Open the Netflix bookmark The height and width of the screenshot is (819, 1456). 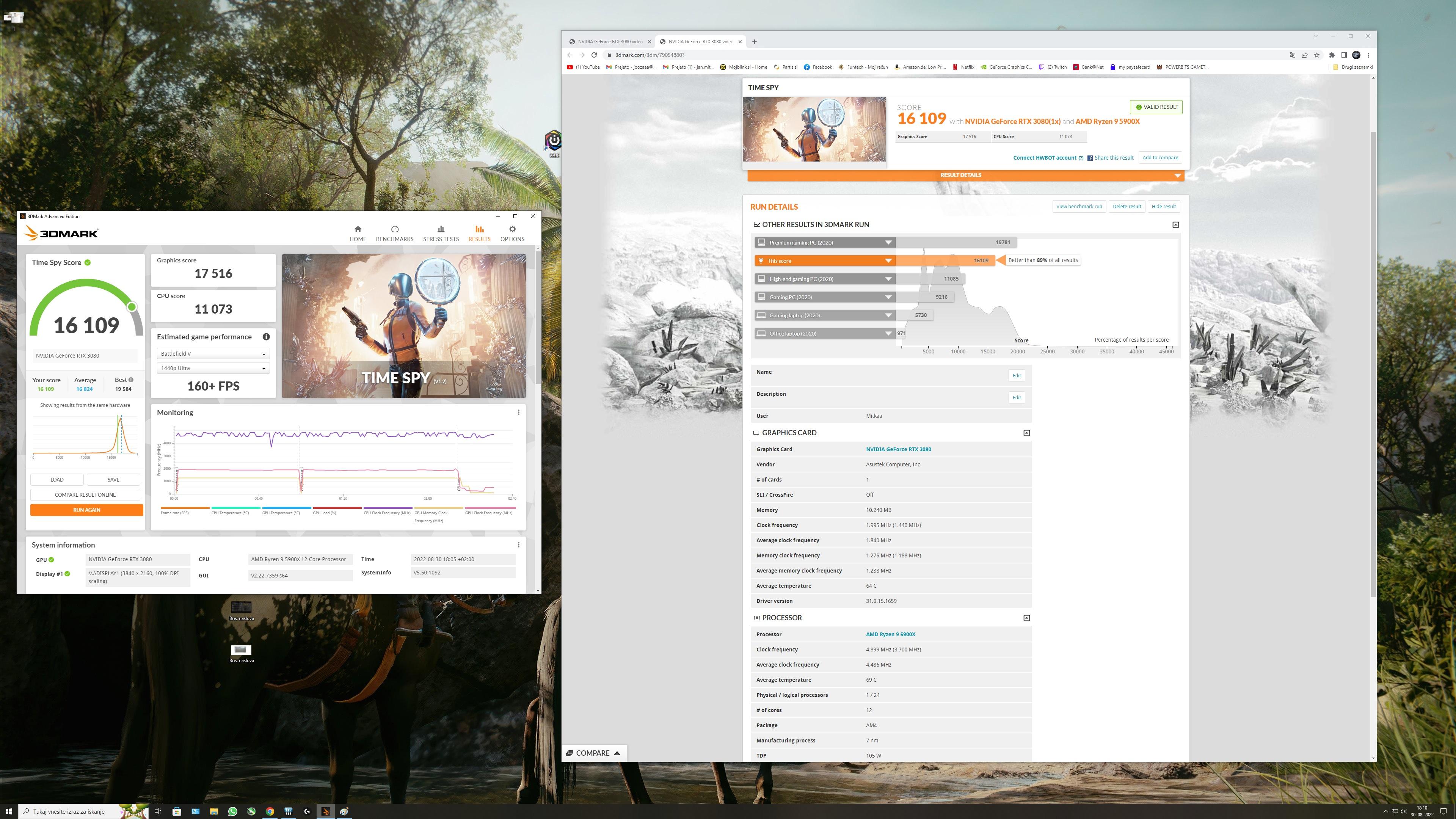pos(964,67)
